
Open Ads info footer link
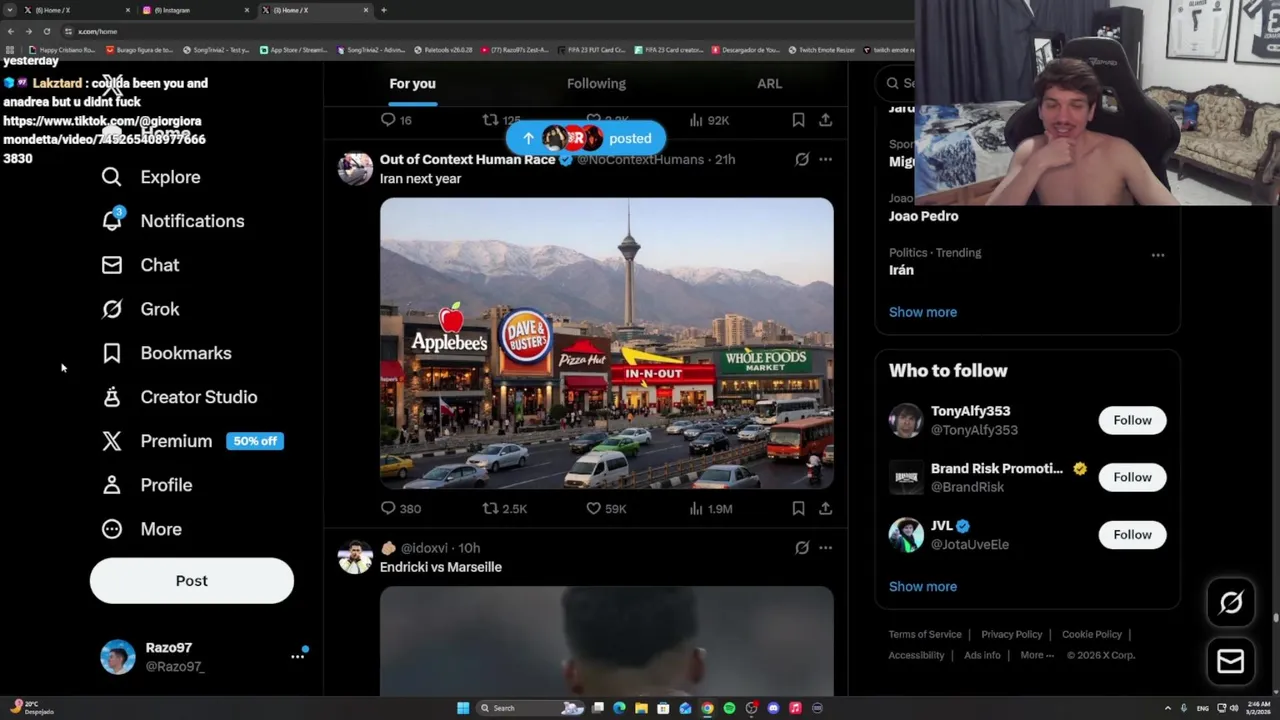pos(982,655)
